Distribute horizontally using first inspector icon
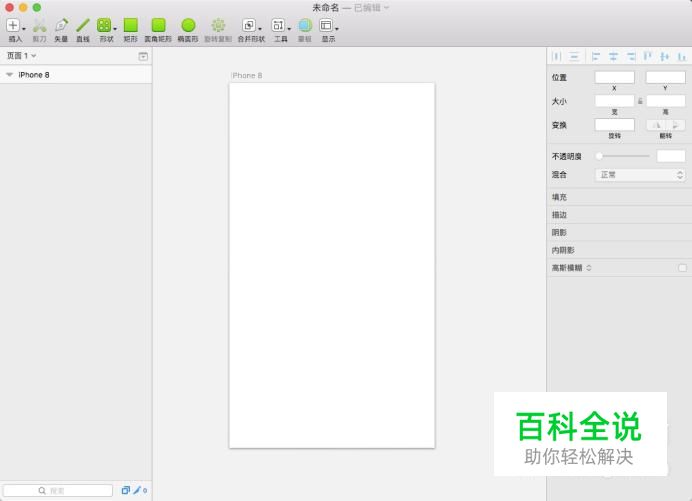This screenshot has width=692, height=501. 557,56
